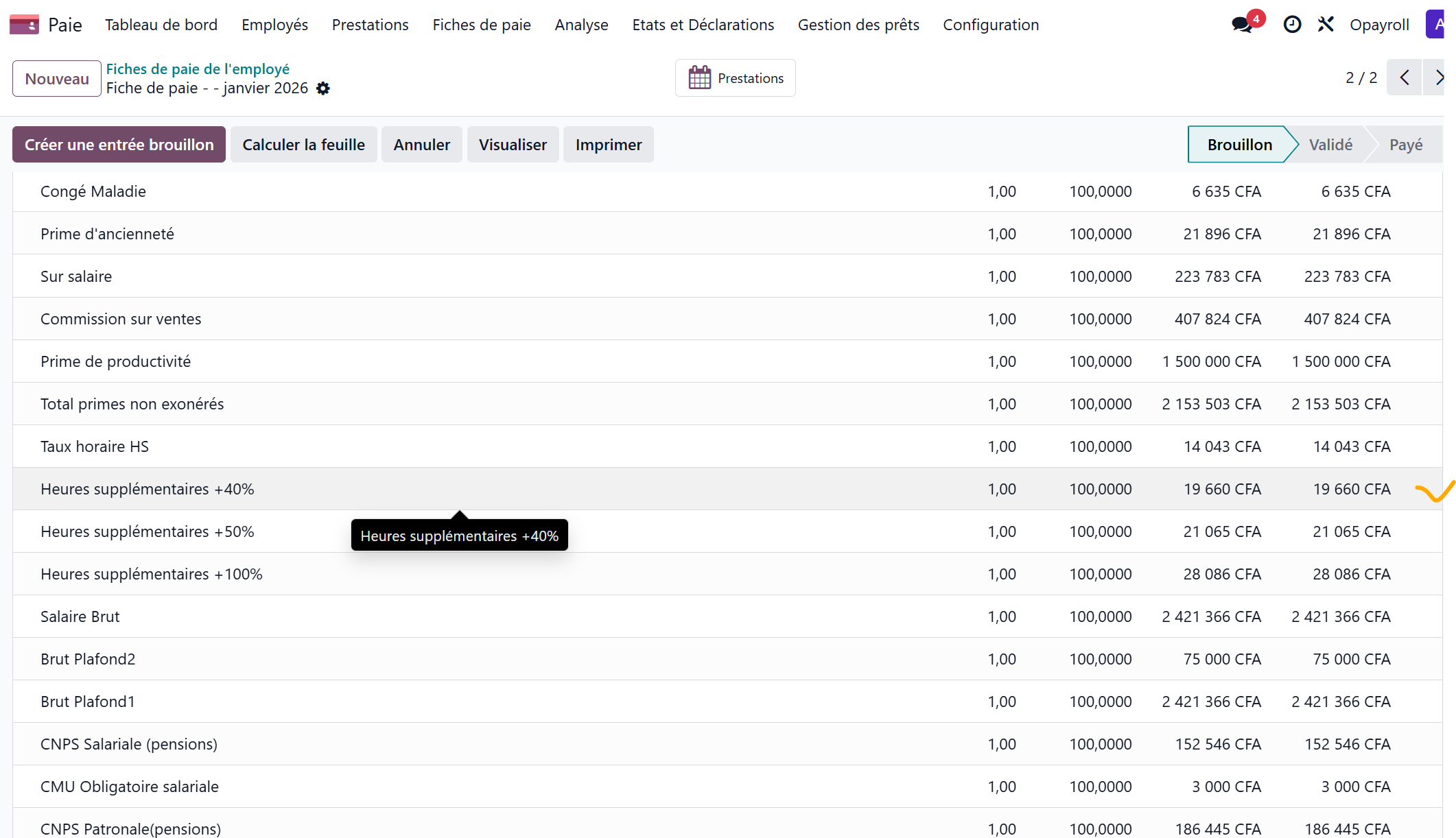The width and height of the screenshot is (1456, 838).
Task: Select Heures supplémentaires +100% row
Action: point(727,574)
